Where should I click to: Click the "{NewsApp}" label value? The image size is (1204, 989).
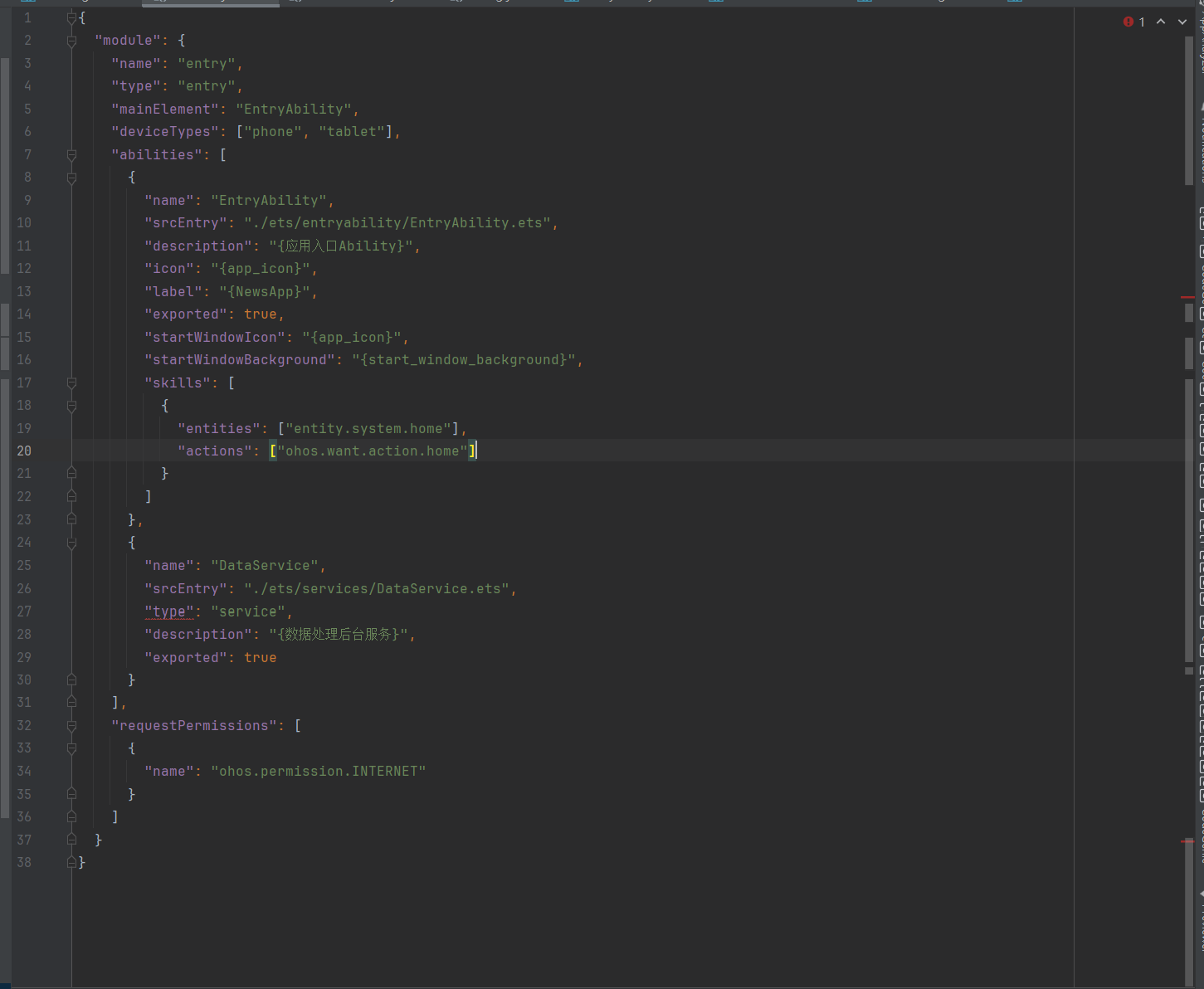pyautogui.click(x=265, y=292)
